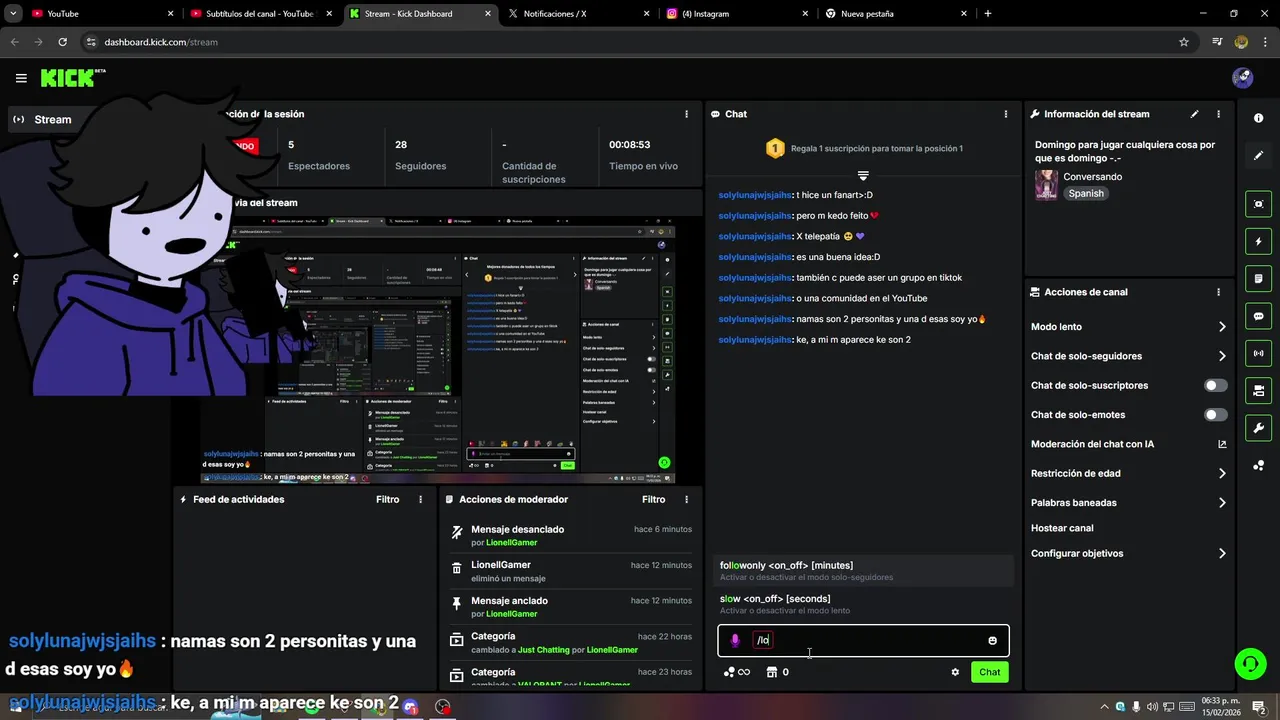Open Feed de actividades options menu
Screen dimensions: 1280x720
click(x=420, y=499)
